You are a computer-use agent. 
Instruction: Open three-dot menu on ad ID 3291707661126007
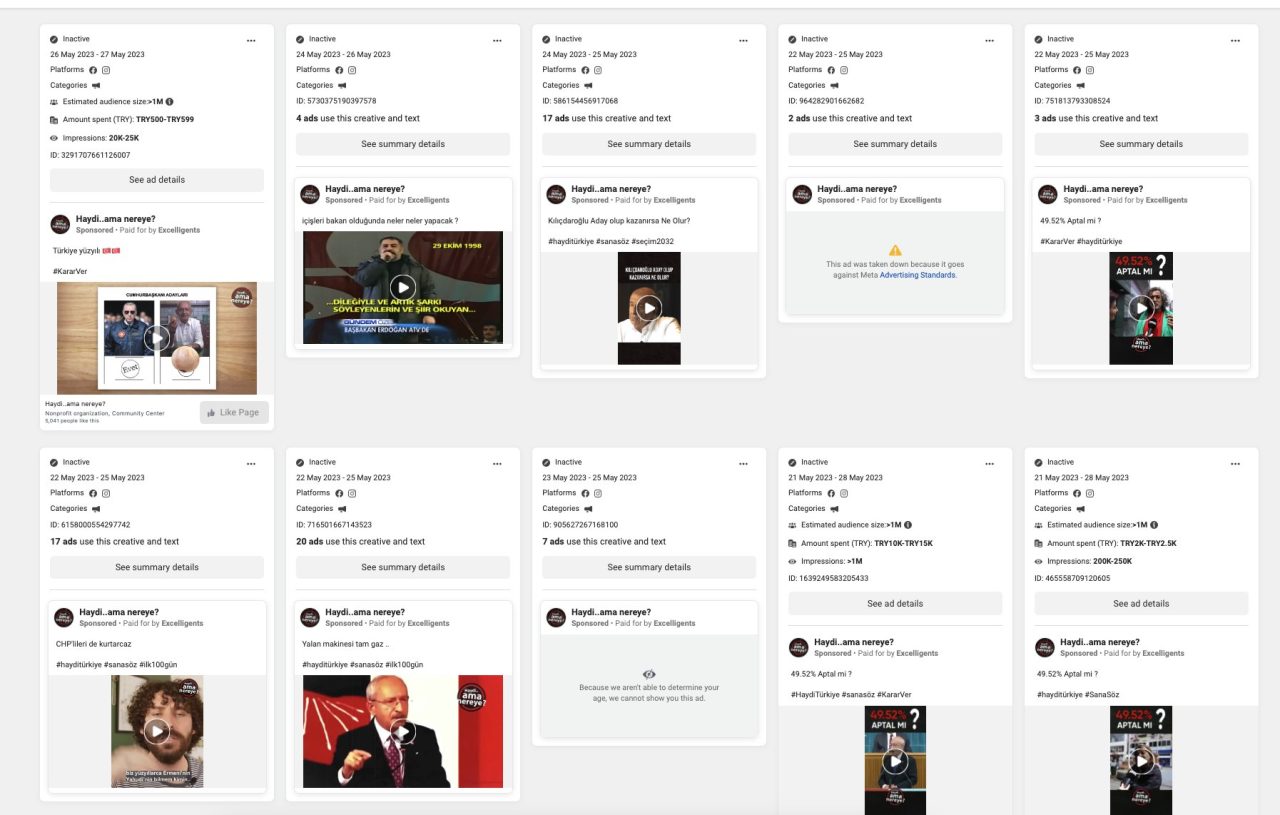point(251,40)
